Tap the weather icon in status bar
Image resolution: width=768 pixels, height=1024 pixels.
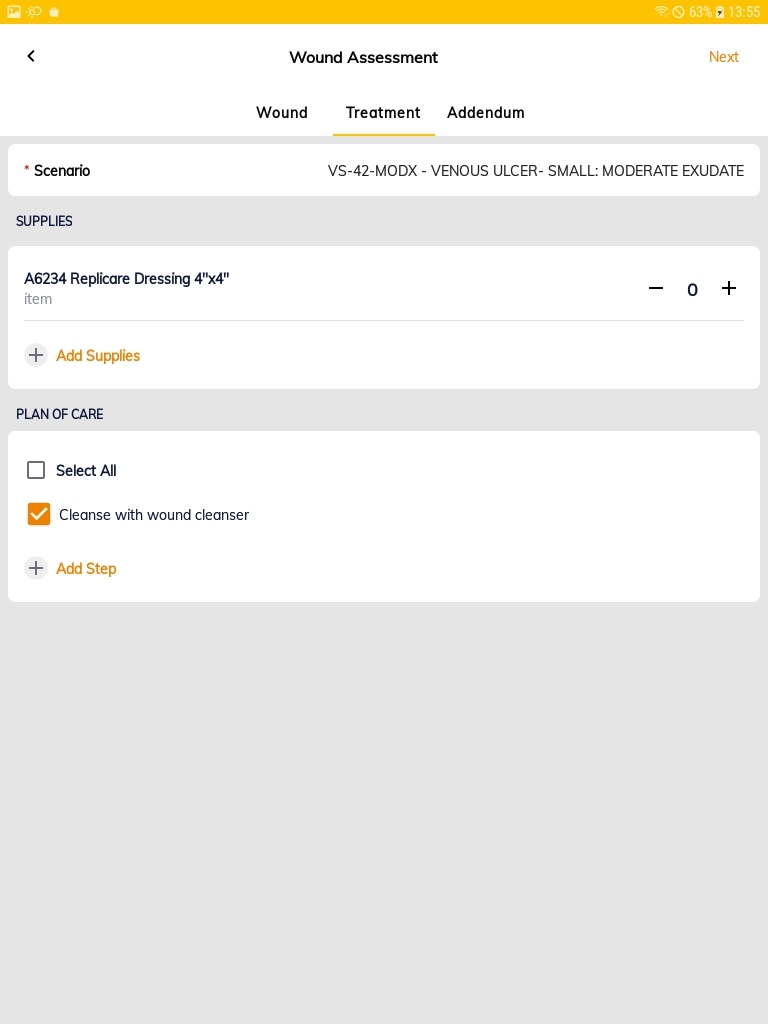34,12
